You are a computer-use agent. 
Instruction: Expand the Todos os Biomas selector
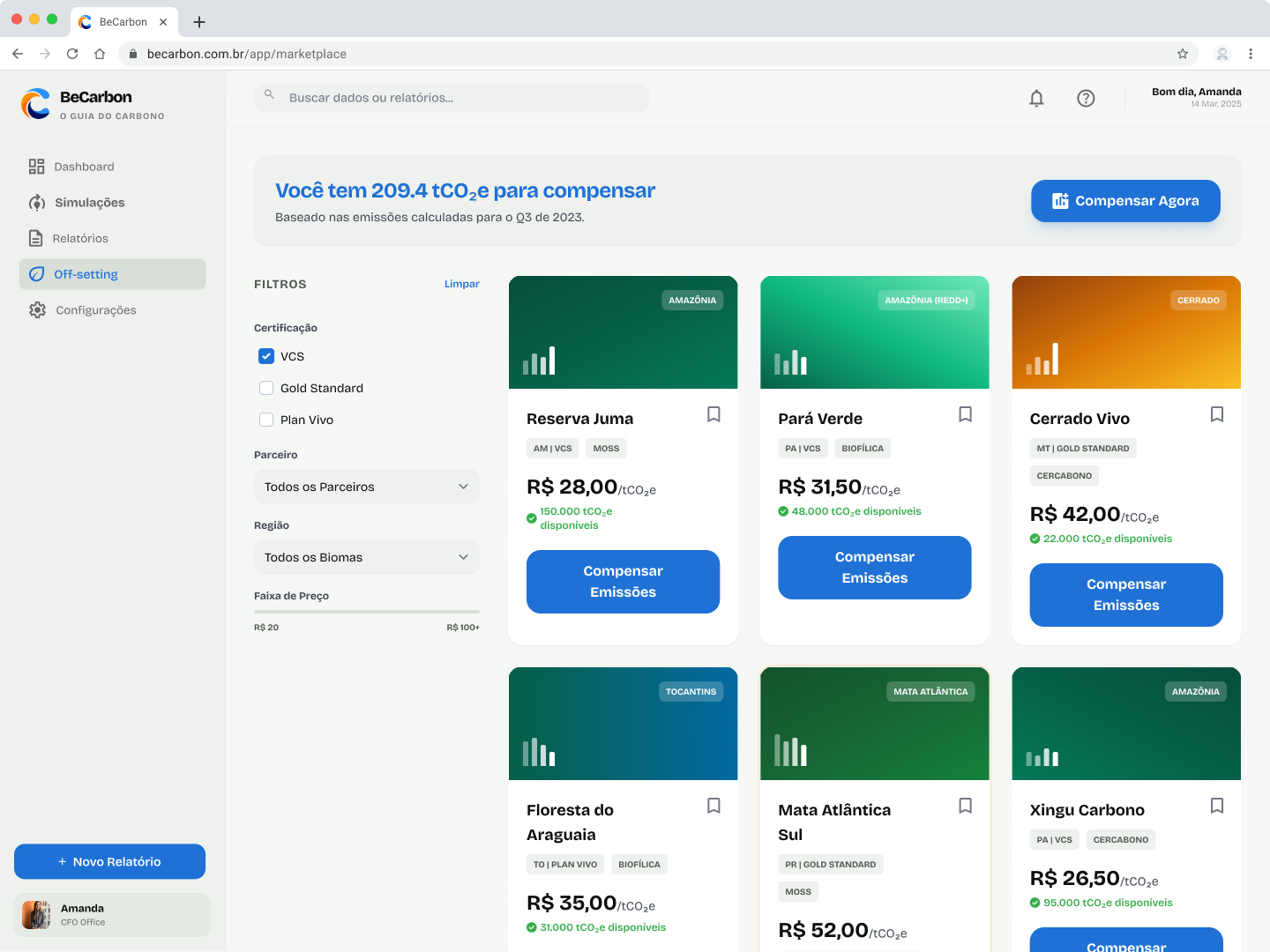[x=366, y=557]
